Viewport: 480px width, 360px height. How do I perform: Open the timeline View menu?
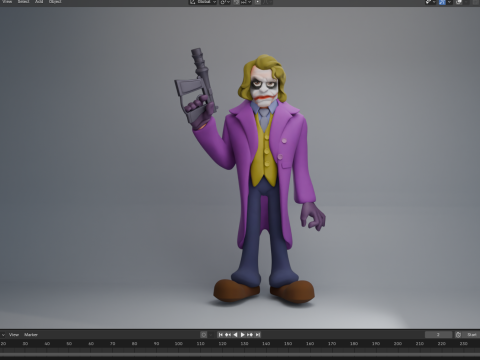(x=14, y=334)
